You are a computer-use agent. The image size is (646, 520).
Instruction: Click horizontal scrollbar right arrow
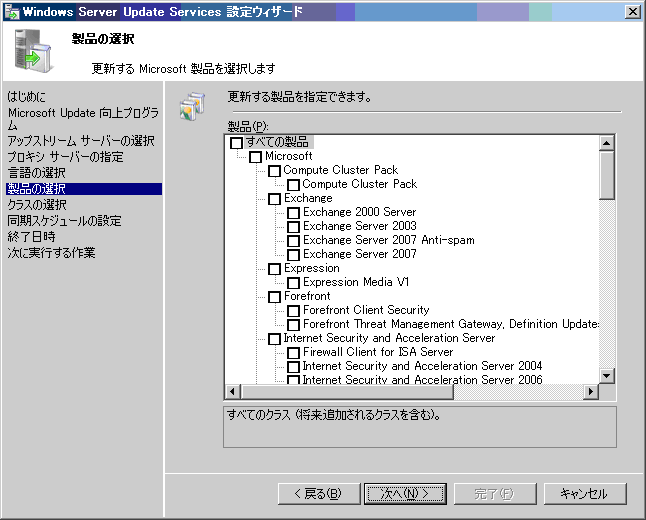pyautogui.click(x=591, y=391)
